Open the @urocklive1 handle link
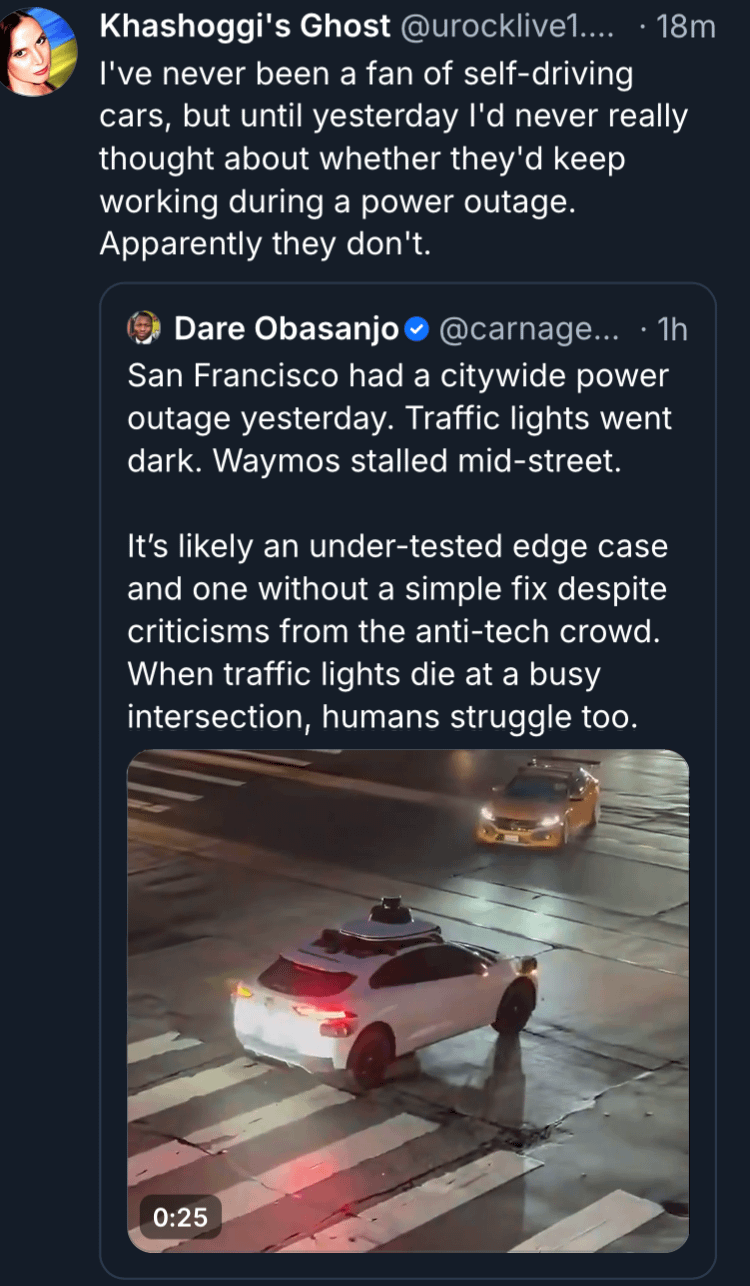 [x=511, y=27]
